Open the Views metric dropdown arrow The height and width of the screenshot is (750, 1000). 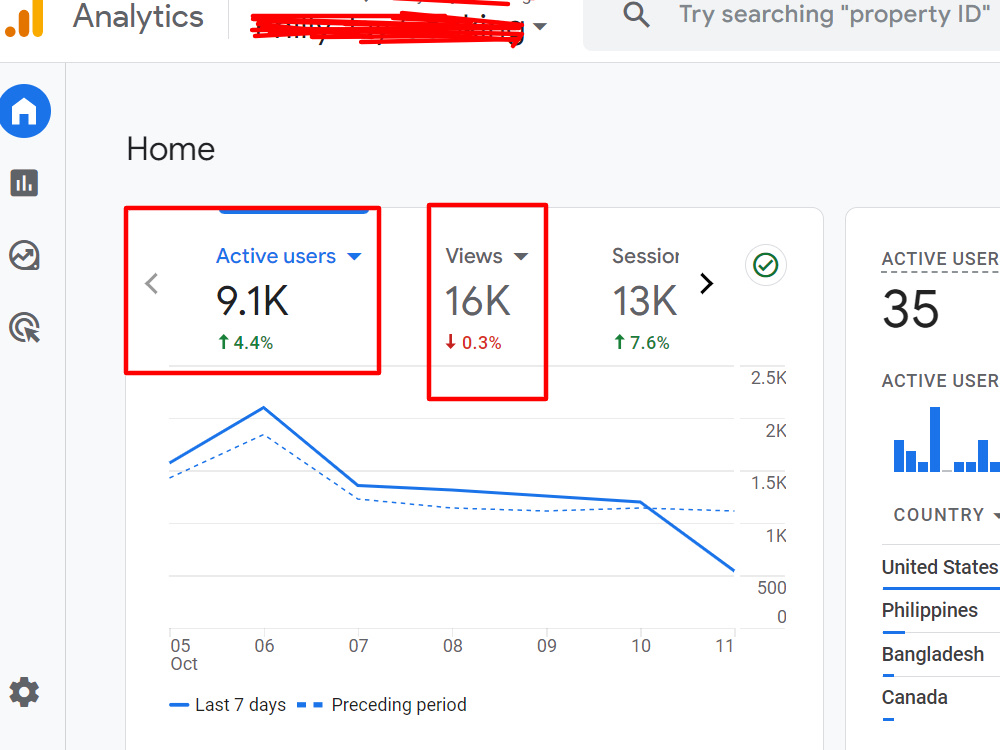[521, 256]
